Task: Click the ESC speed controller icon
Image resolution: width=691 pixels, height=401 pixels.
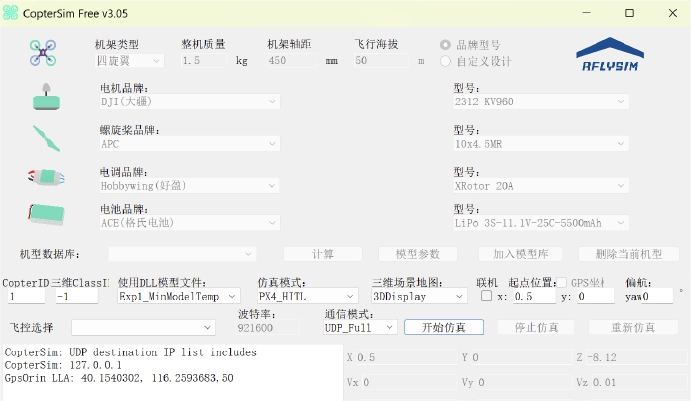Action: coord(45,177)
